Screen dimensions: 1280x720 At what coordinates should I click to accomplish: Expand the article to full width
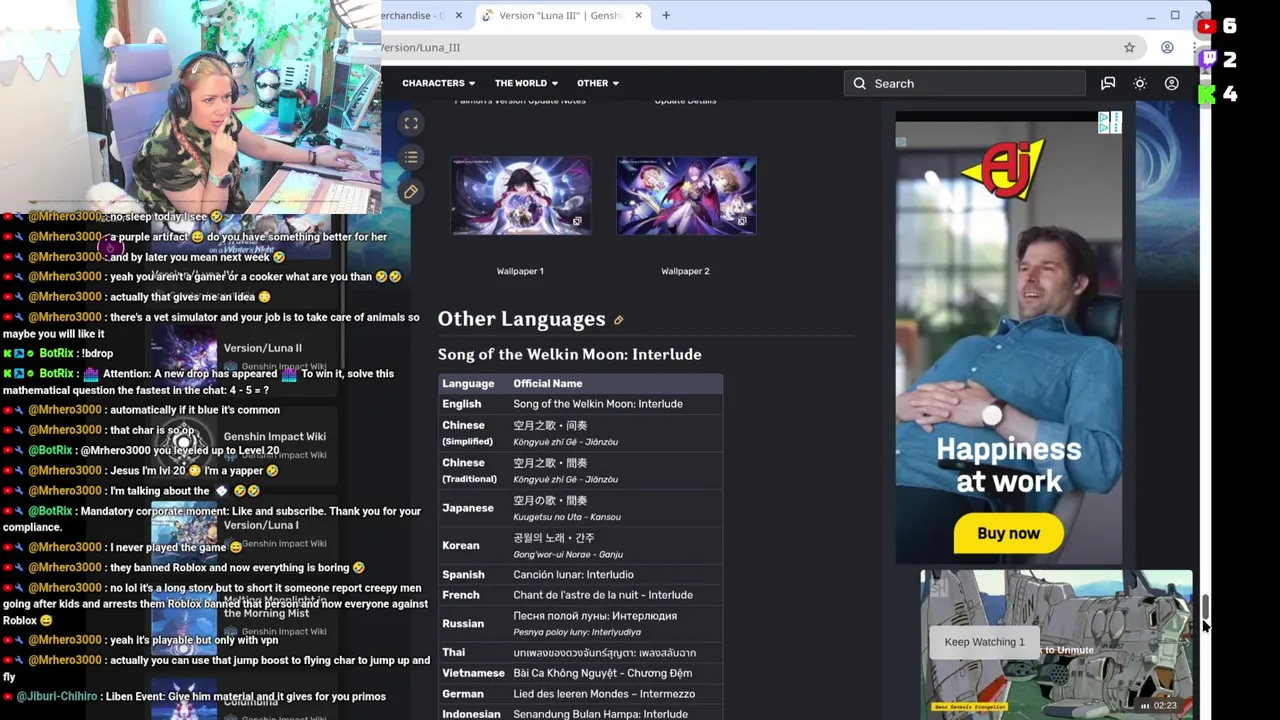tap(411, 123)
